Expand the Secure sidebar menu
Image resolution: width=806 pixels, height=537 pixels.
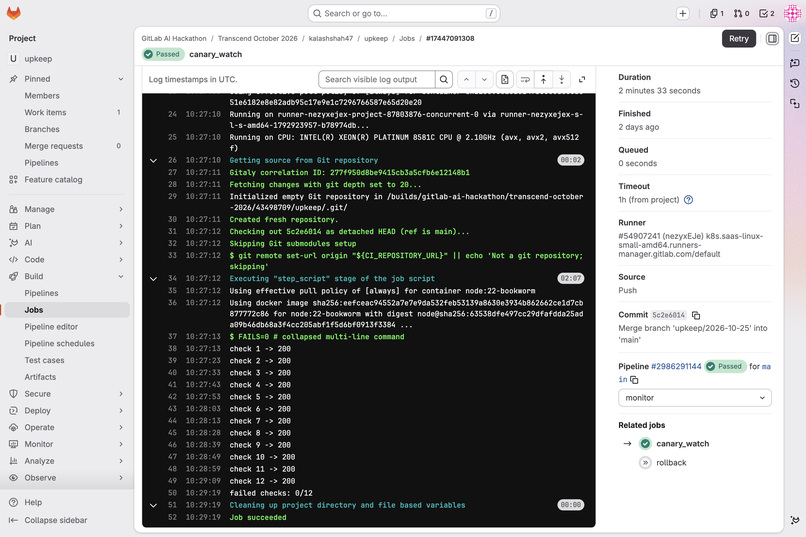pyautogui.click(x=67, y=394)
